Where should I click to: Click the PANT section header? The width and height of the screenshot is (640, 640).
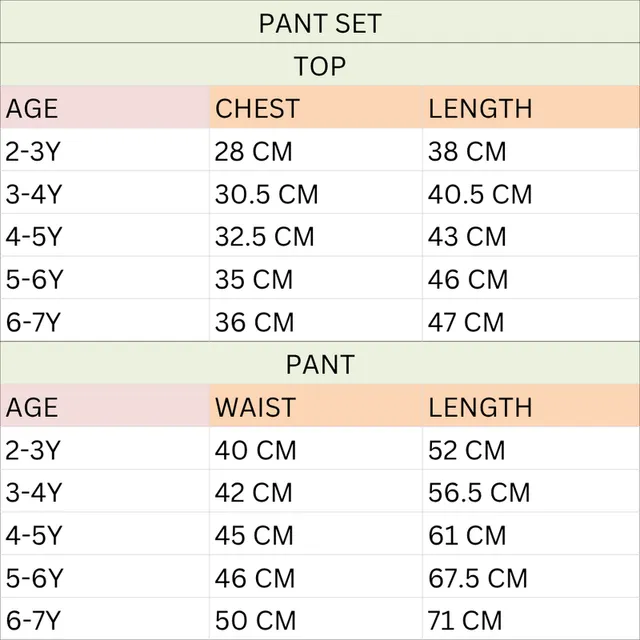click(x=320, y=363)
